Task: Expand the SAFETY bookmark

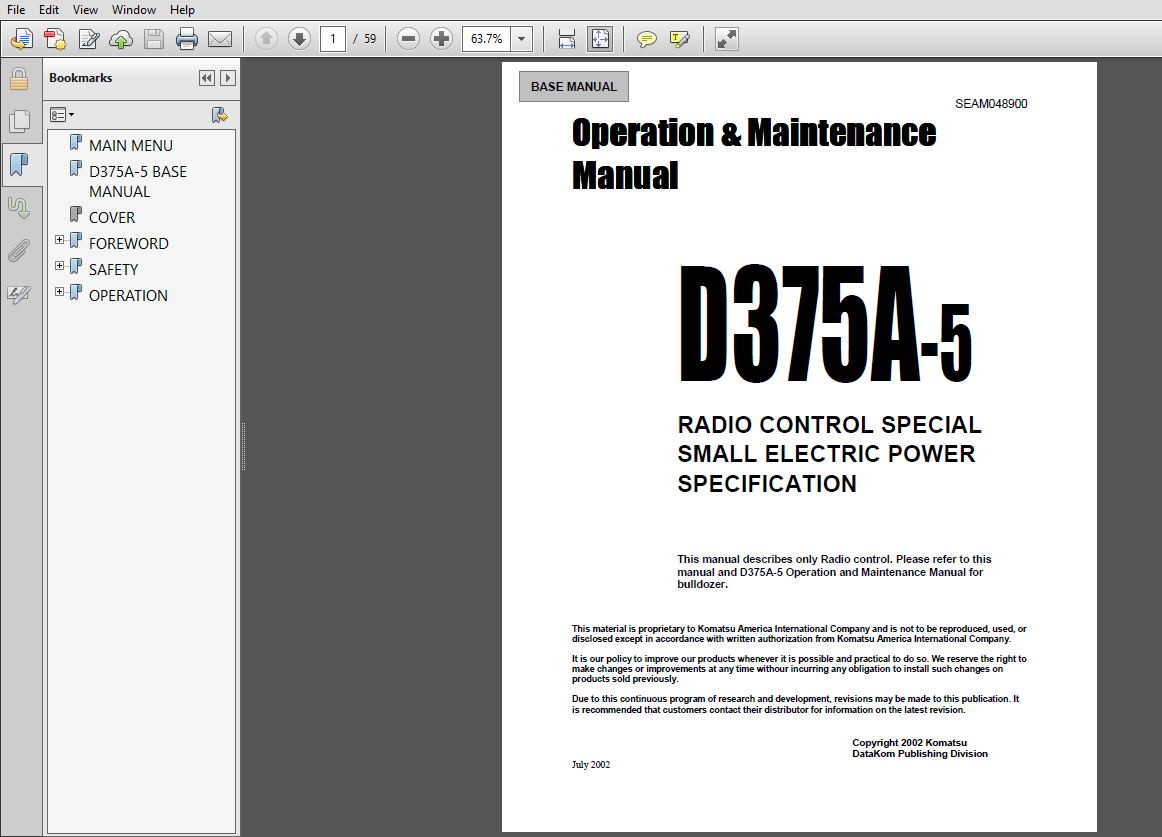Action: (x=59, y=266)
